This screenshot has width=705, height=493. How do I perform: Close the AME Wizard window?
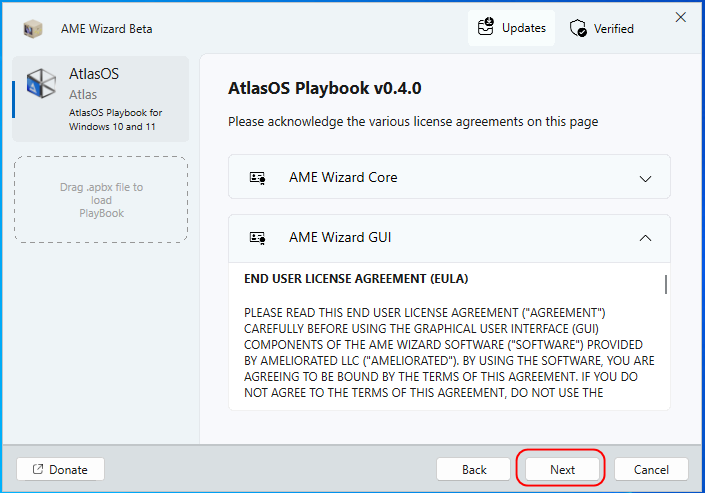(x=681, y=17)
